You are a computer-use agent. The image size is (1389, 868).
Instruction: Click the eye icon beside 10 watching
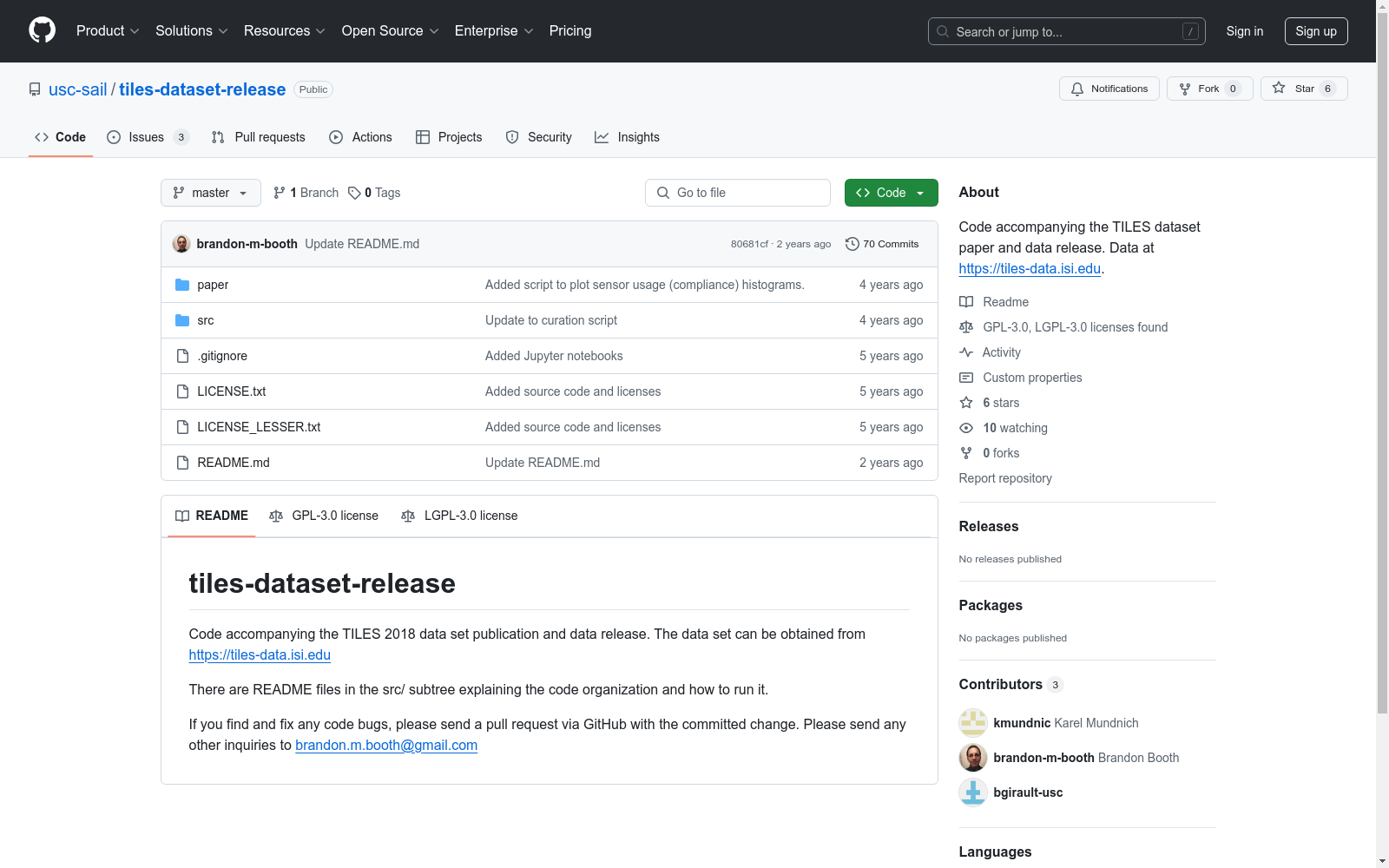[966, 428]
